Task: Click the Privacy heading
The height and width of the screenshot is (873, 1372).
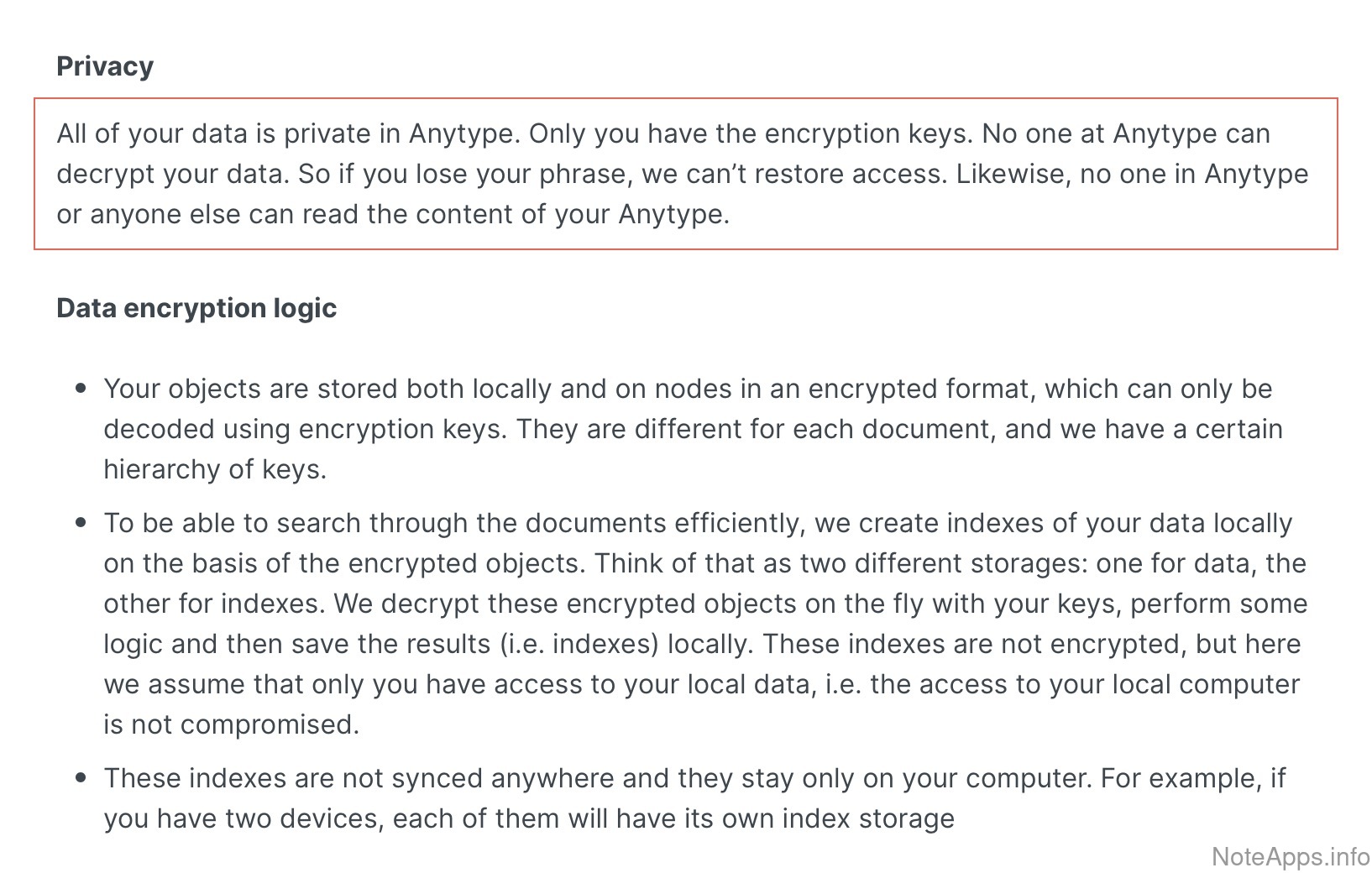Action: click(x=105, y=66)
